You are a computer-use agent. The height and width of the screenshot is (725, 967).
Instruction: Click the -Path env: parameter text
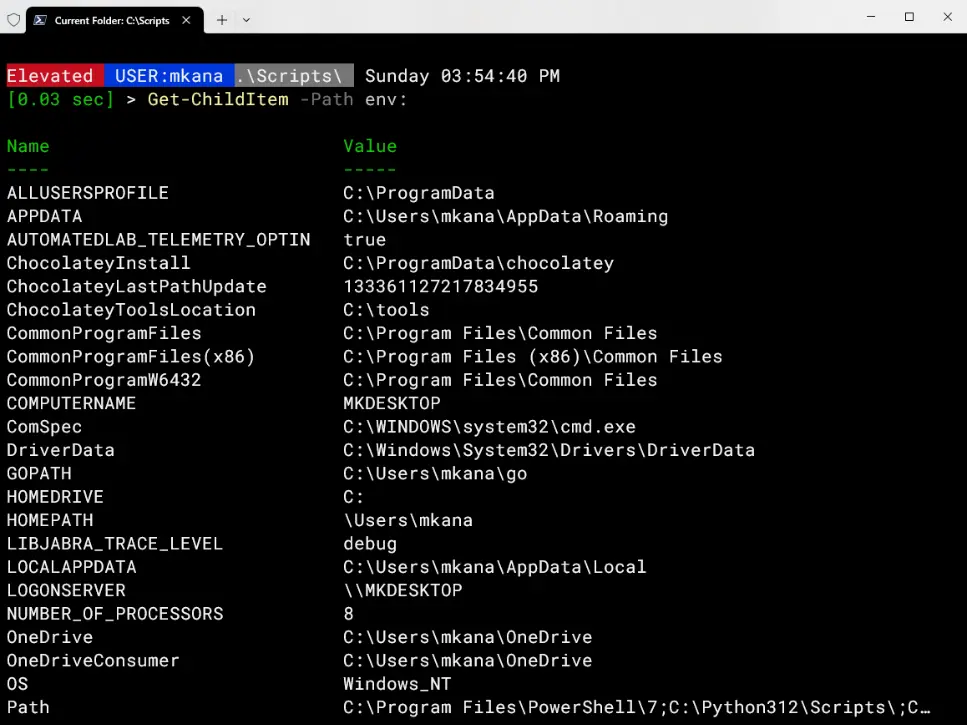click(x=350, y=99)
